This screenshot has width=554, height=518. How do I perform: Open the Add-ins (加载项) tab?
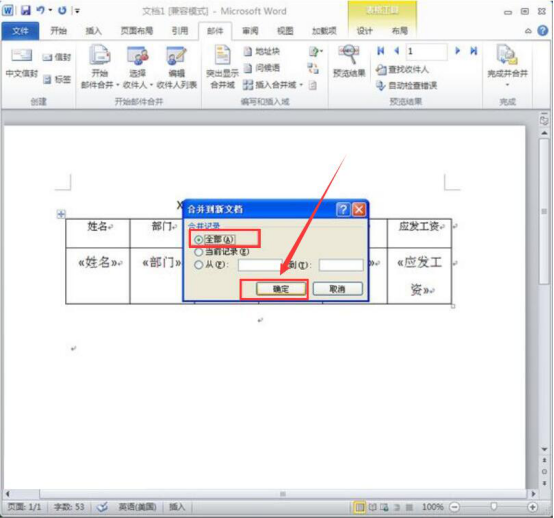(x=324, y=31)
